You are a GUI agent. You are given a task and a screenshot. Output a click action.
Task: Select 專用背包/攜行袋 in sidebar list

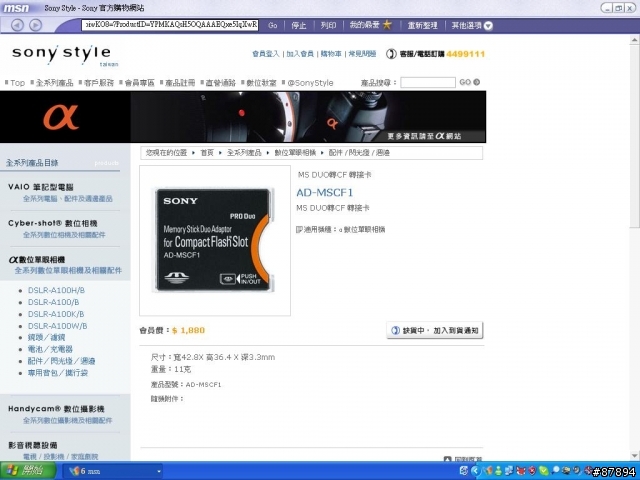point(58,373)
